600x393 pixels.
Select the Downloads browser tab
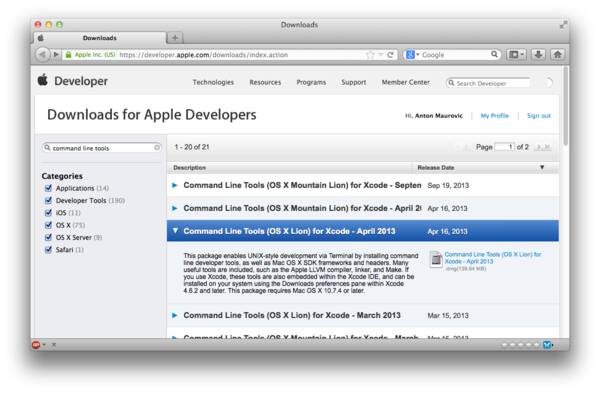click(100, 38)
